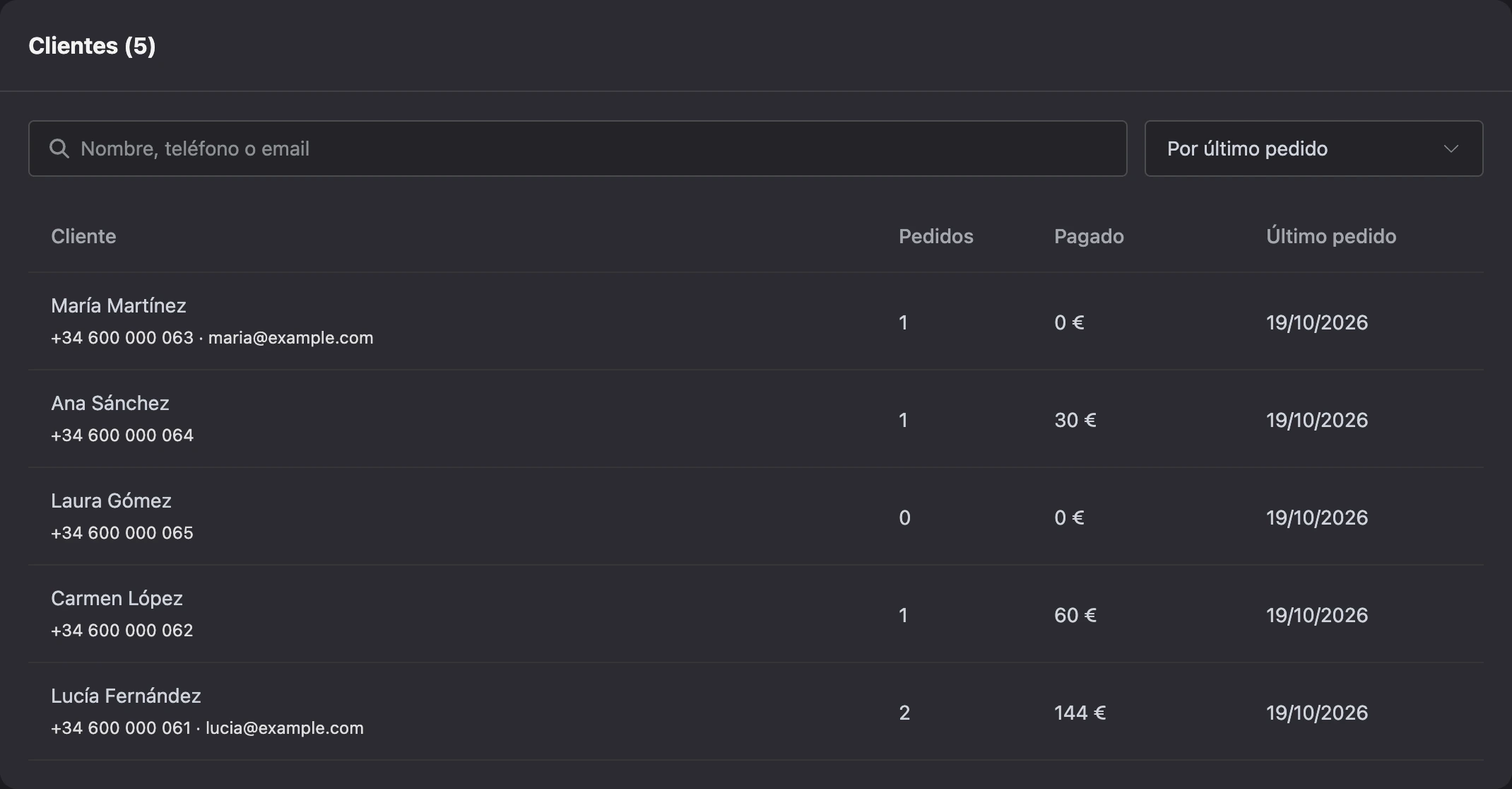Expand the sort dropdown chevron arrow
Image resolution: width=1512 pixels, height=789 pixels.
tap(1451, 149)
